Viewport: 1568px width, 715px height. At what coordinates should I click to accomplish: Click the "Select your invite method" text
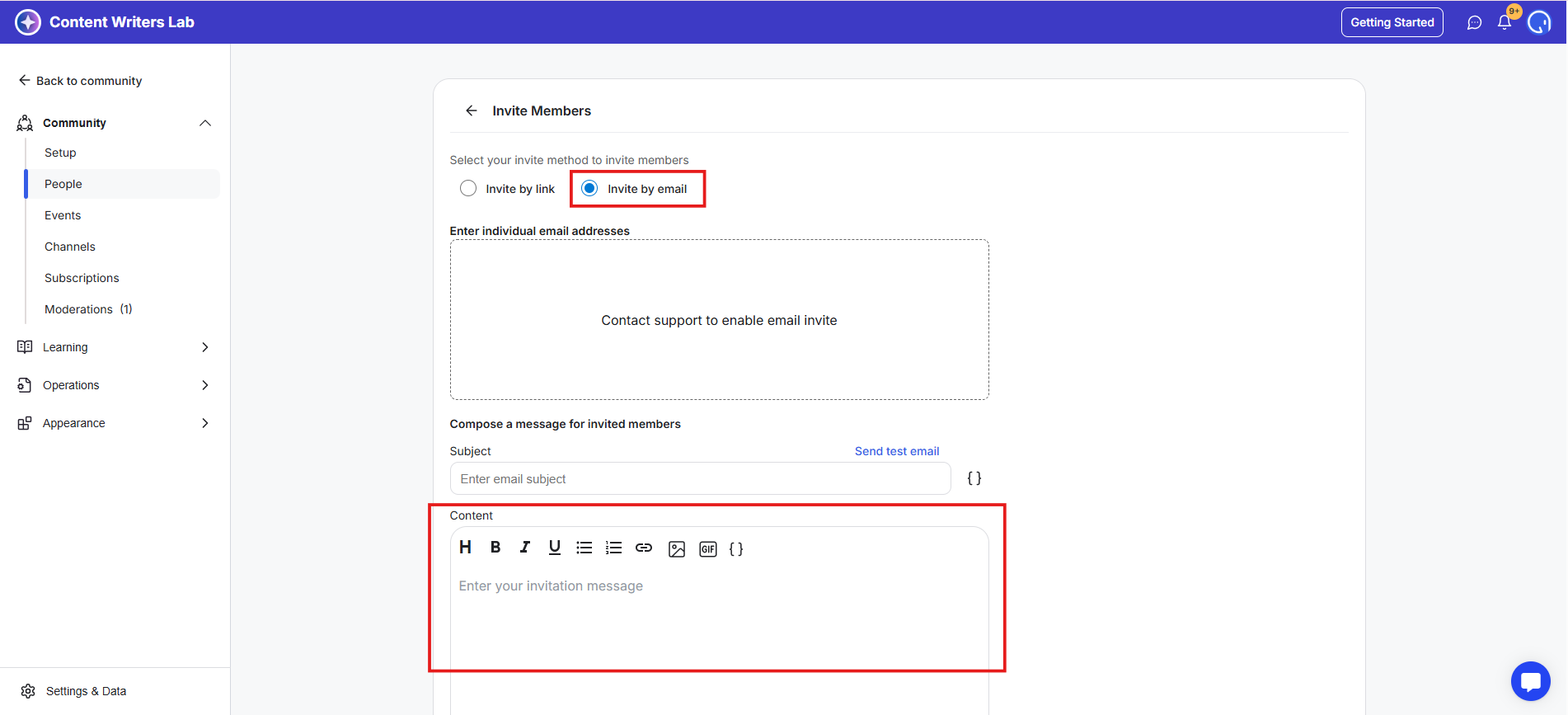pos(569,160)
